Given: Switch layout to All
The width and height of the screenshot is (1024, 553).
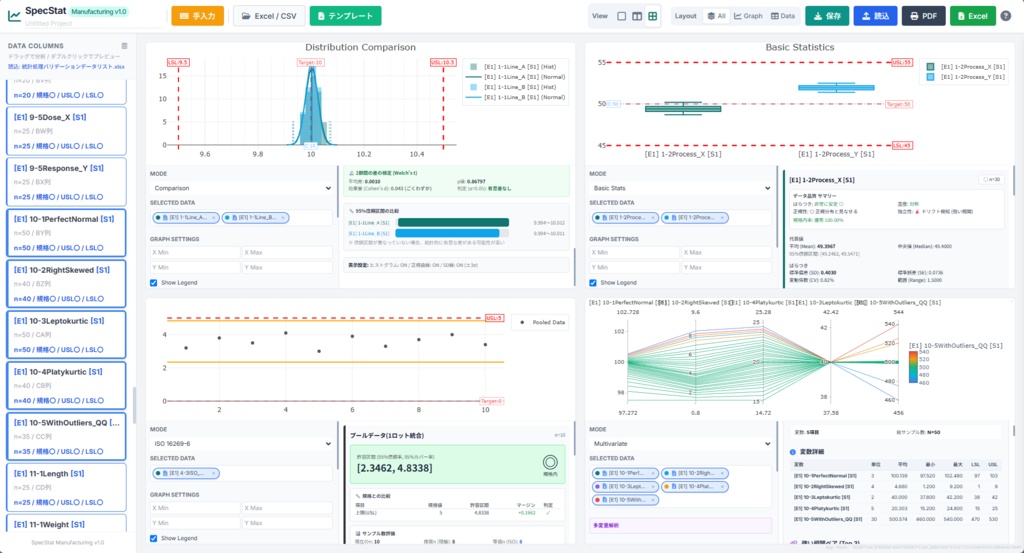Looking at the screenshot, I should pyautogui.click(x=716, y=16).
